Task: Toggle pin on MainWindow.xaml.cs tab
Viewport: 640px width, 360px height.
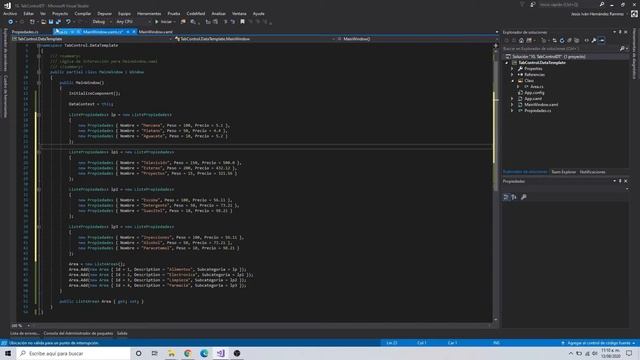Action: pos(128,32)
